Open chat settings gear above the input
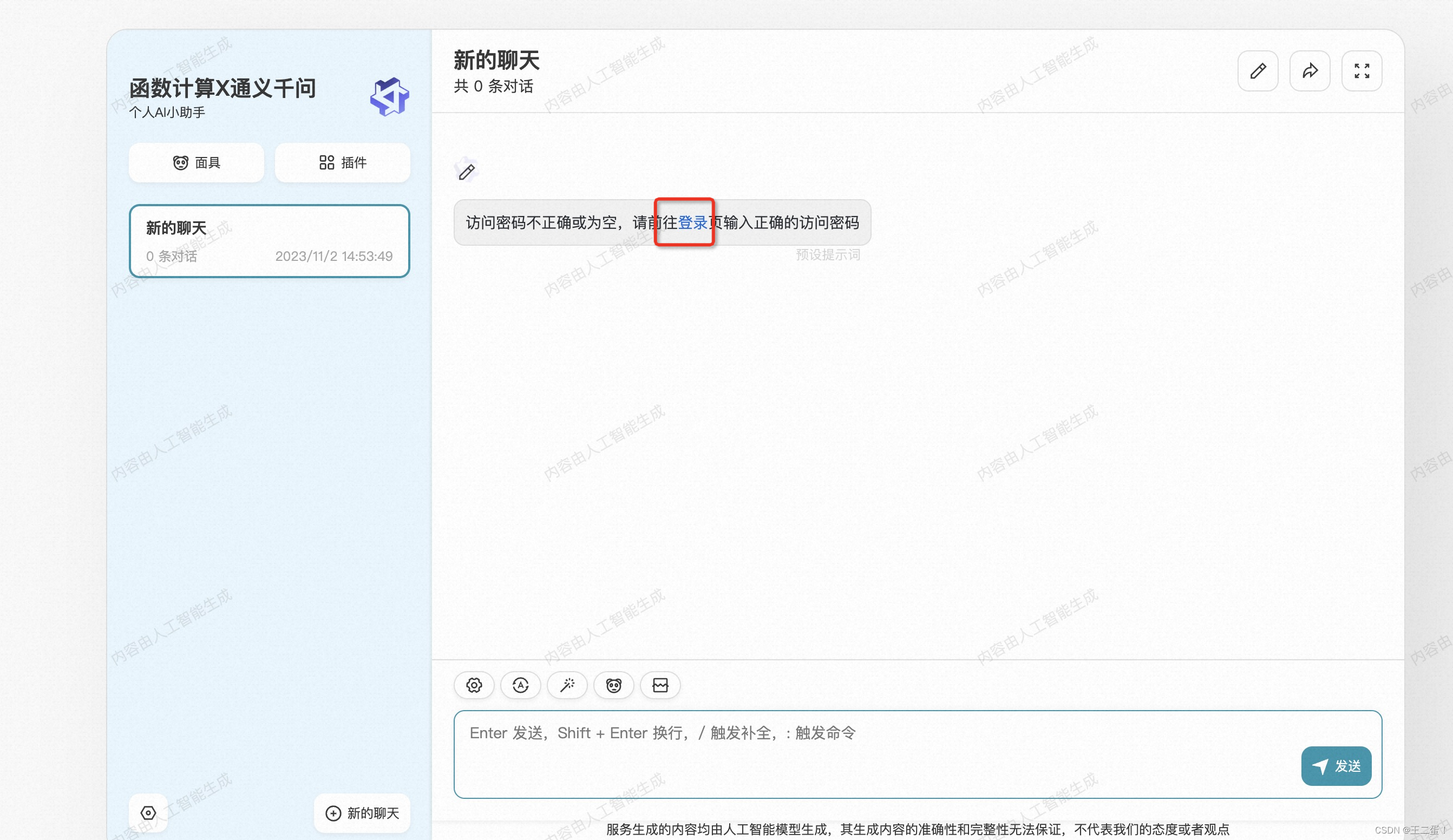 click(474, 685)
